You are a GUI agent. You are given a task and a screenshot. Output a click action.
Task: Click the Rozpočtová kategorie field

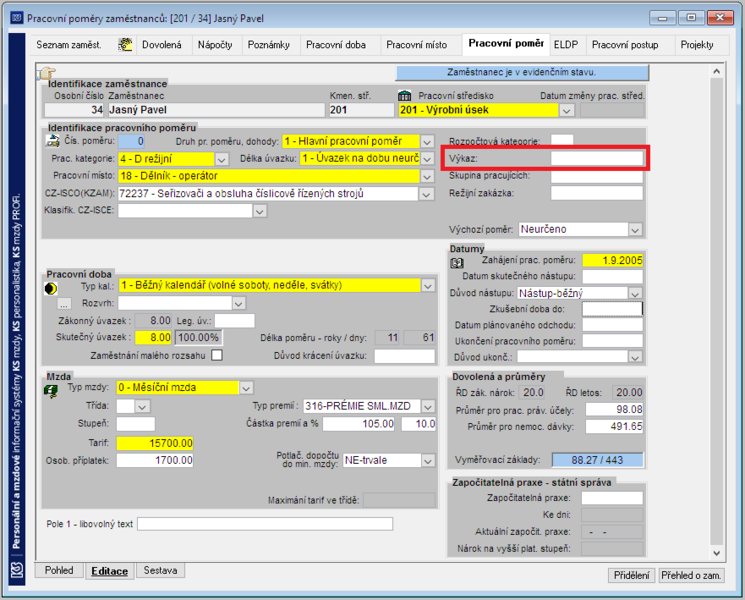[562, 140]
